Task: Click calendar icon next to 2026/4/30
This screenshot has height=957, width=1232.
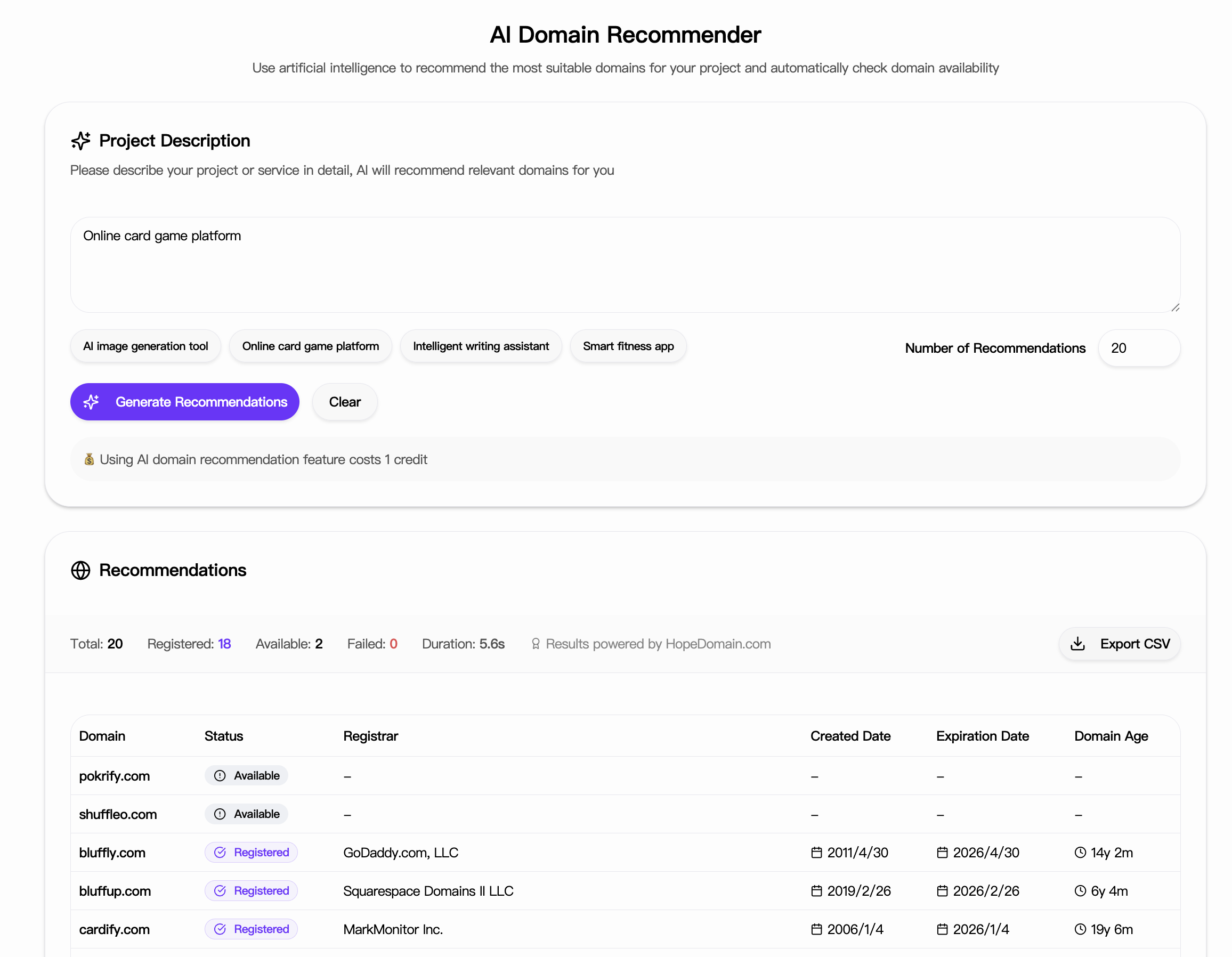Action: (942, 853)
